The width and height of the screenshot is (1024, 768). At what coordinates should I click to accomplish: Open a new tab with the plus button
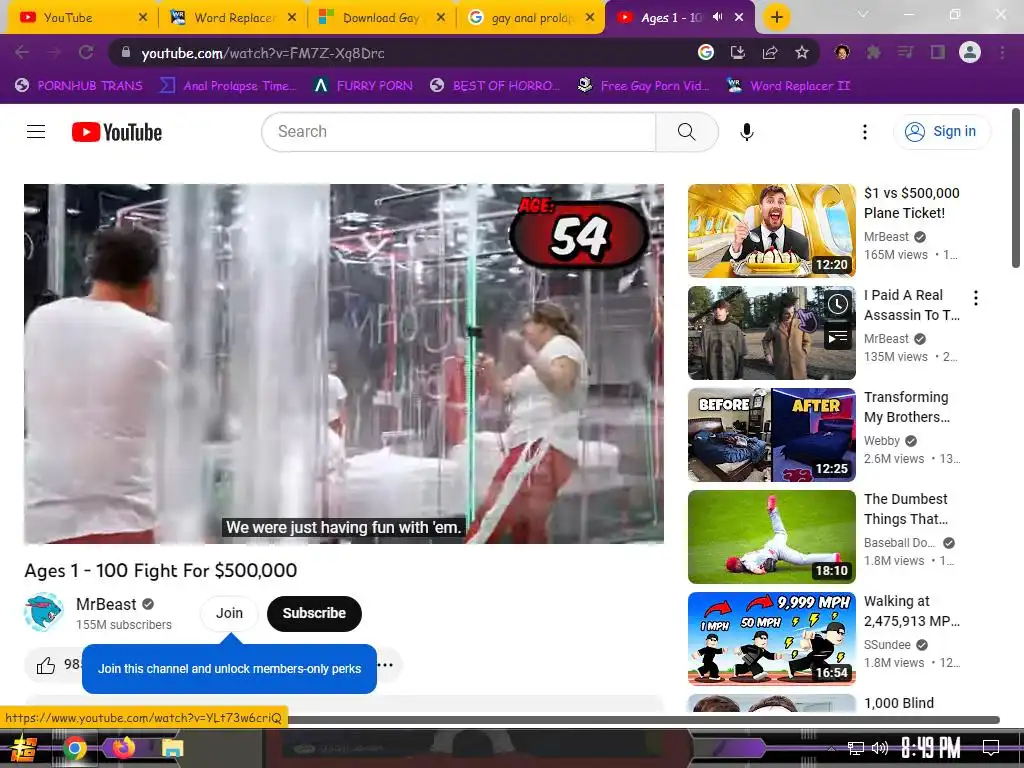[x=776, y=18]
